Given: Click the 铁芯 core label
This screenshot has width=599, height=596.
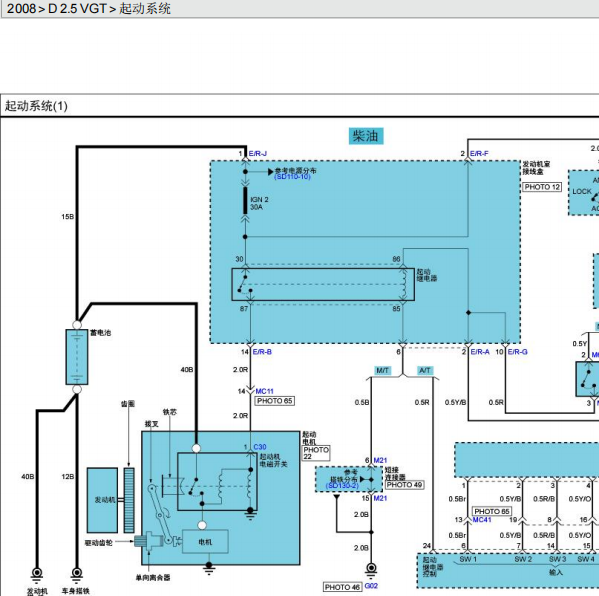Looking at the screenshot, I should [170, 412].
